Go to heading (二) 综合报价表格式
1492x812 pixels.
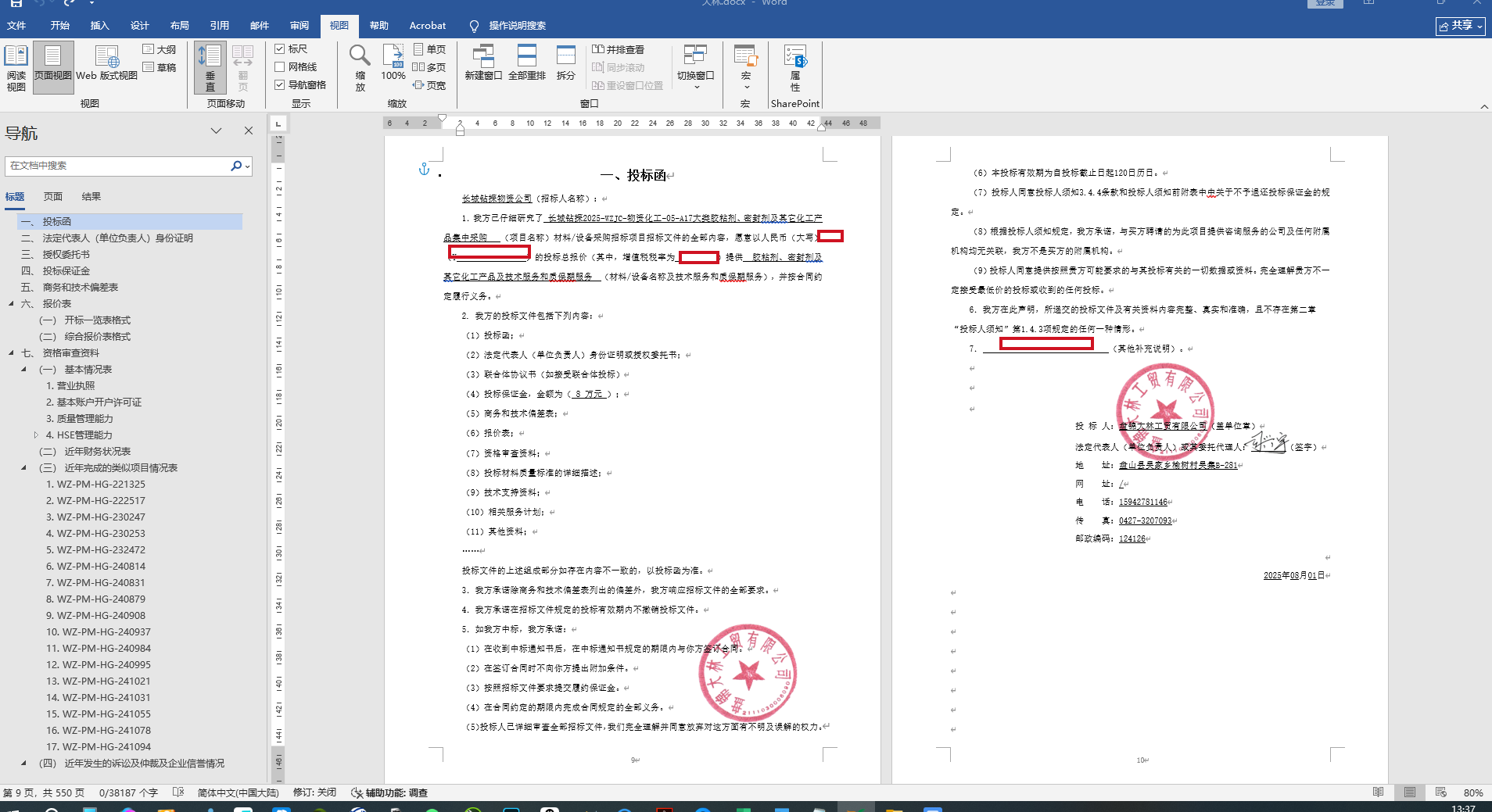point(85,336)
